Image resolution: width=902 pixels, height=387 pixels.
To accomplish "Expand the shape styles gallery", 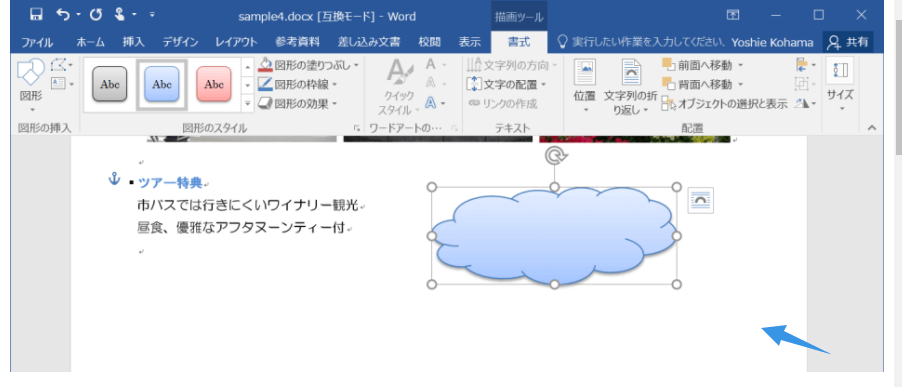I will pos(247,104).
